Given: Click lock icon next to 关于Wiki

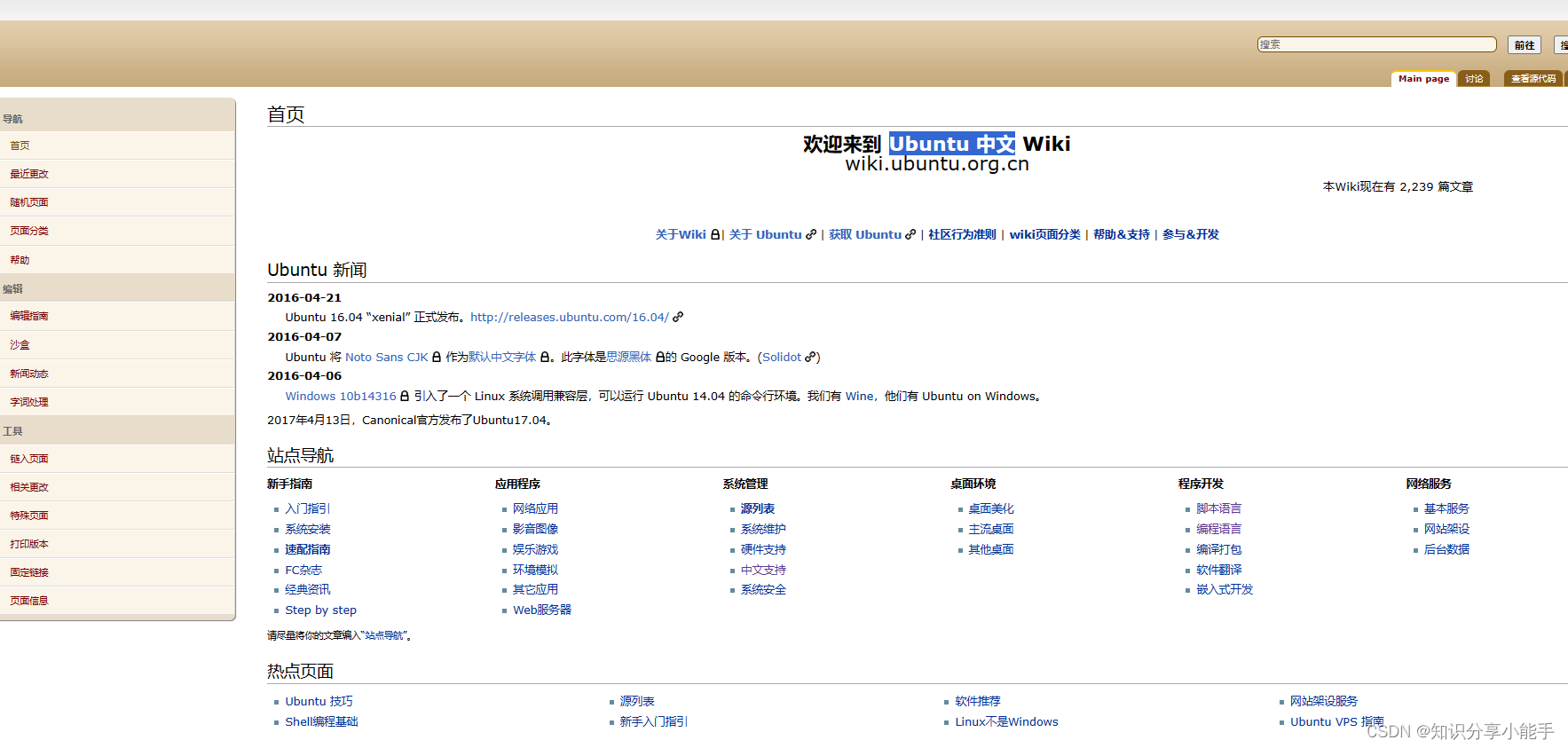Looking at the screenshot, I should (714, 234).
